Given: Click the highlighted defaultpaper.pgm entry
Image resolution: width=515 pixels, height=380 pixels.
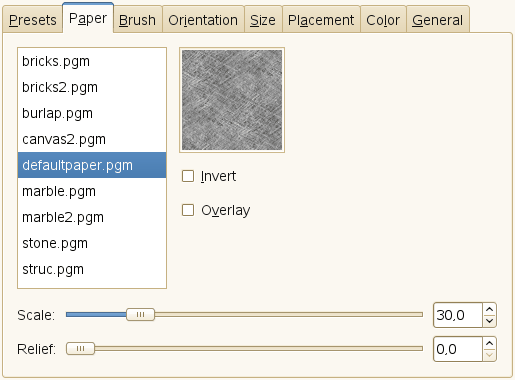Looking at the screenshot, I should pyautogui.click(x=92, y=165).
